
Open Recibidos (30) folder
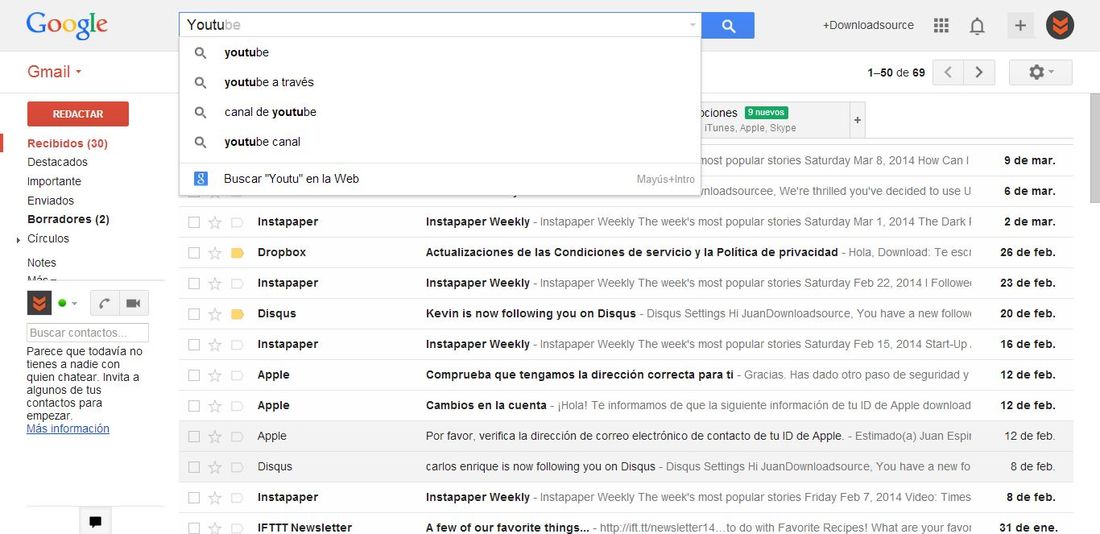(x=67, y=143)
